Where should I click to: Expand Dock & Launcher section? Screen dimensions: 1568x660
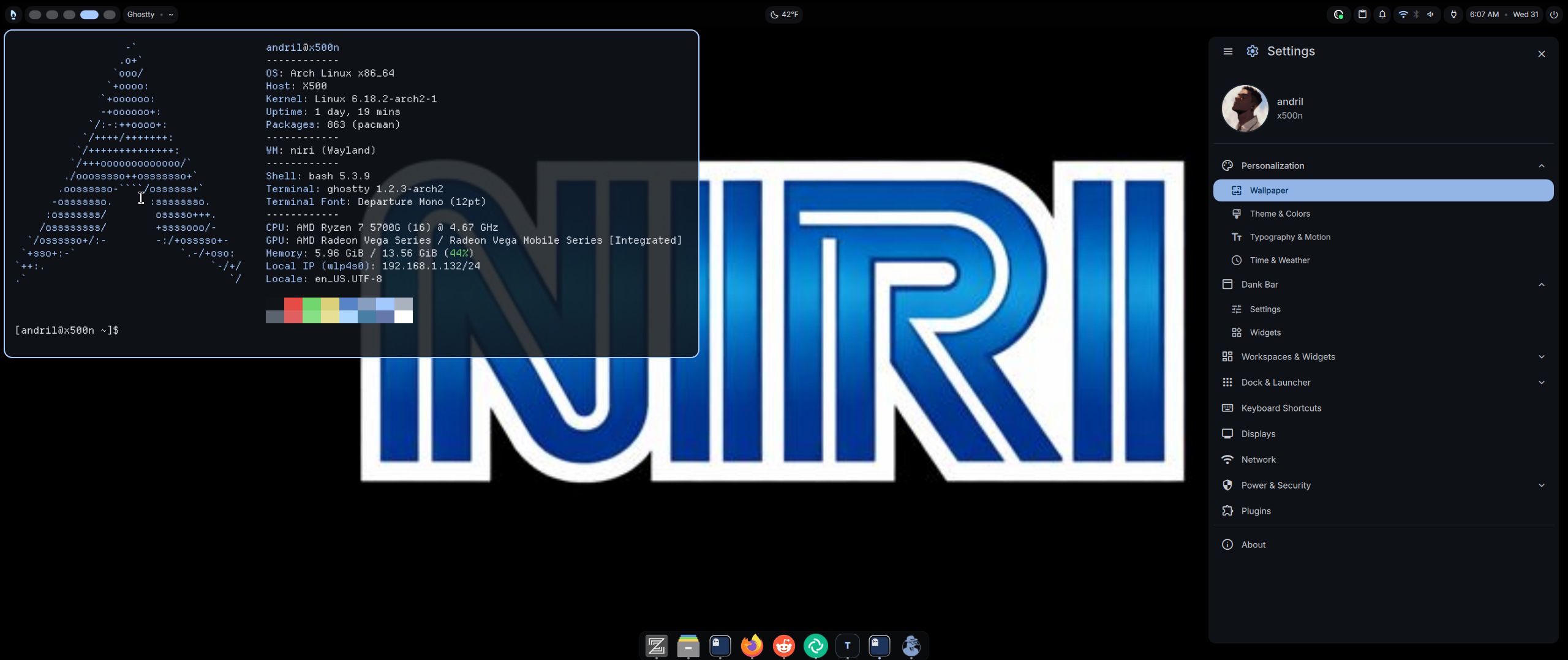[x=1541, y=383]
